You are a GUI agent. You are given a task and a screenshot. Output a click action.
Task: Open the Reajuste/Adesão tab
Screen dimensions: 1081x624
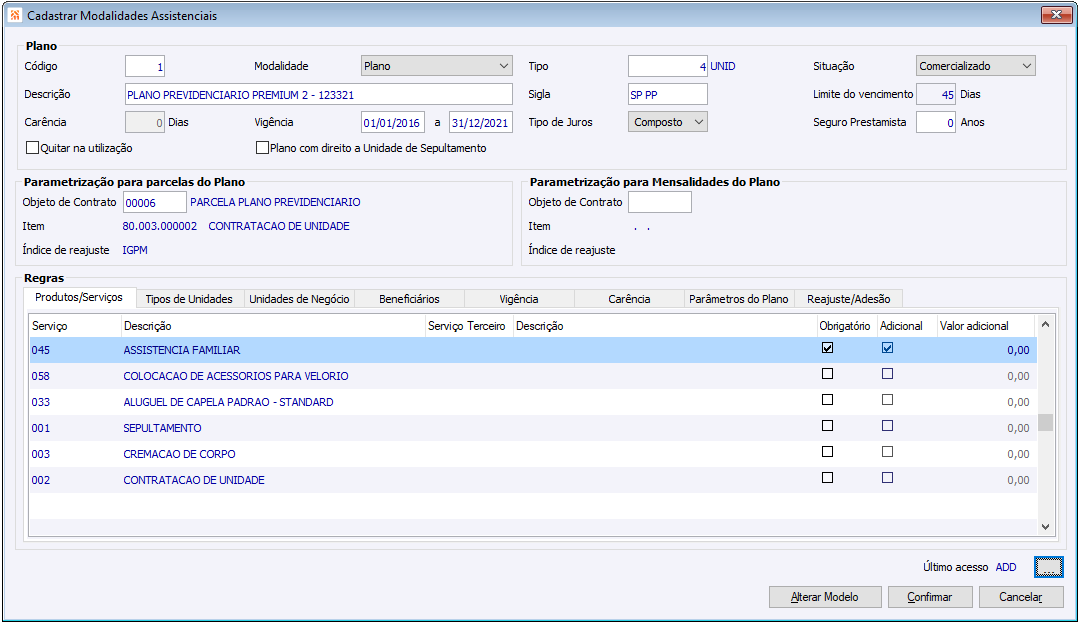849,299
